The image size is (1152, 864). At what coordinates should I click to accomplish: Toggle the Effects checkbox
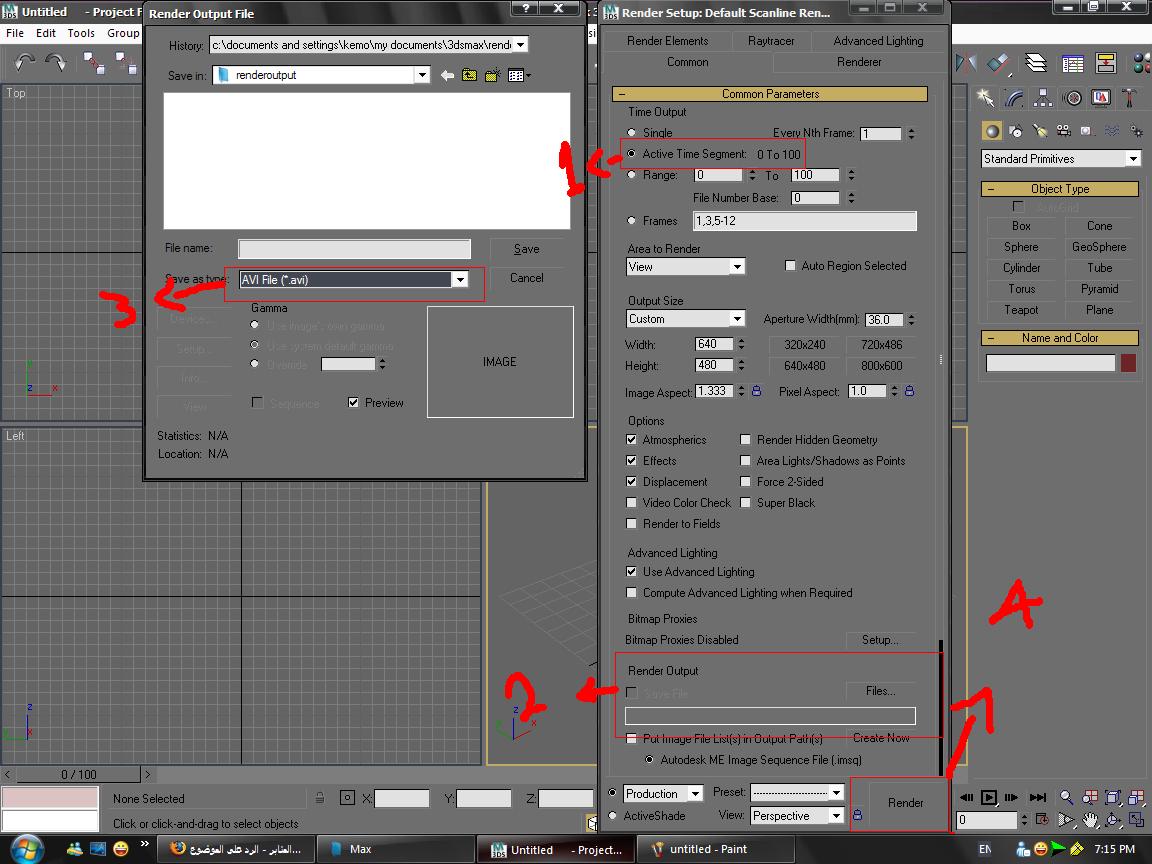[631, 461]
